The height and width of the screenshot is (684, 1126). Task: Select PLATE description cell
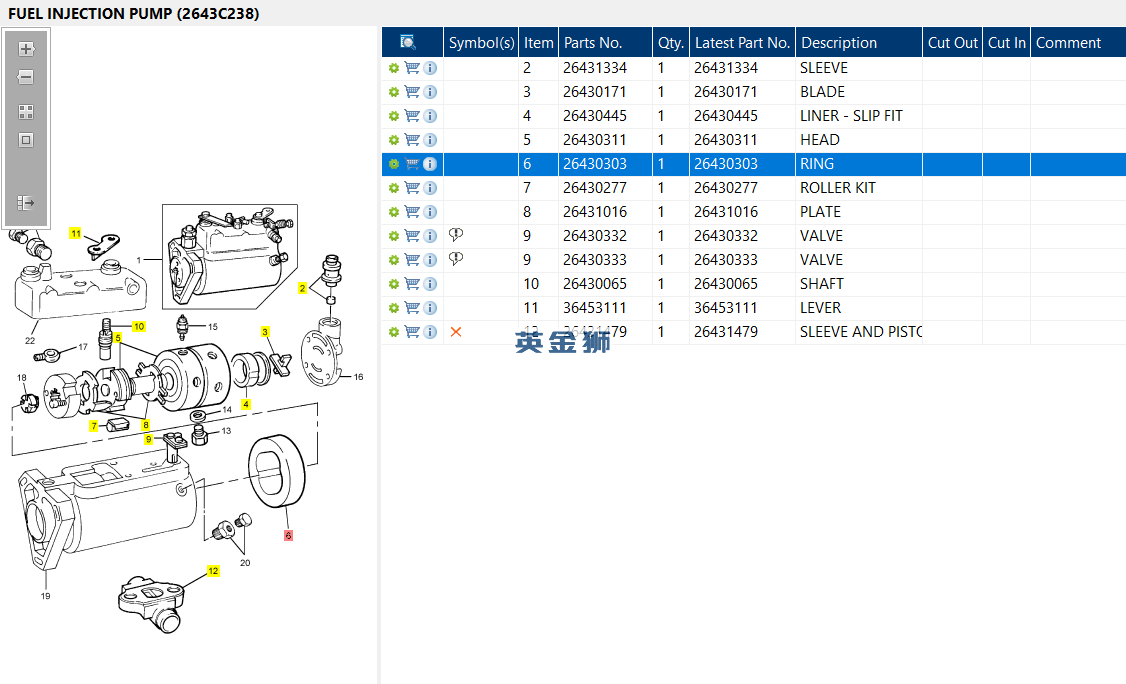pyautogui.click(x=859, y=212)
